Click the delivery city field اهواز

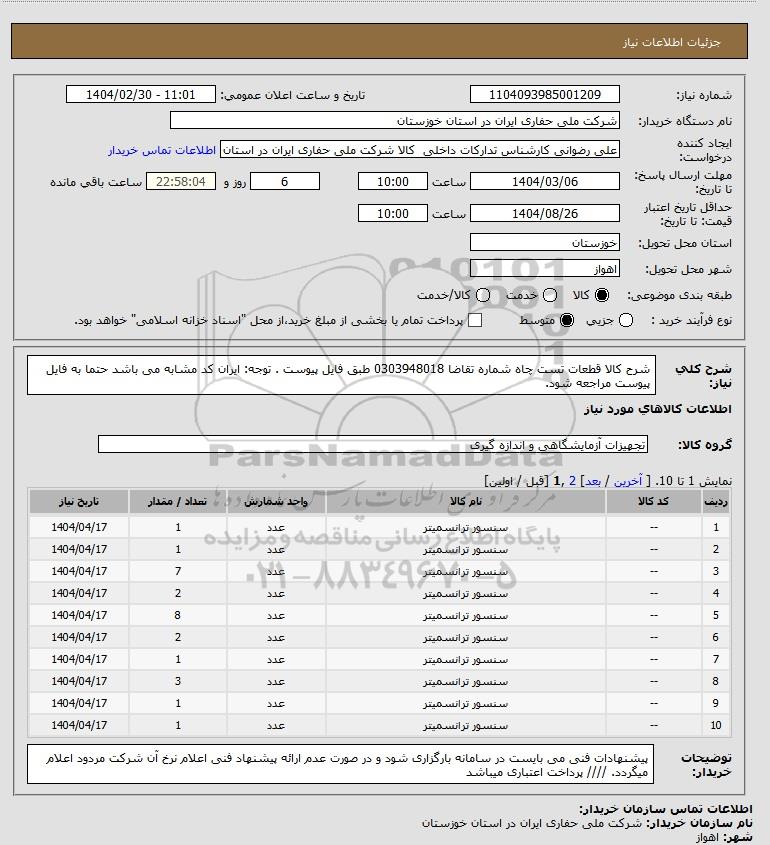545,268
